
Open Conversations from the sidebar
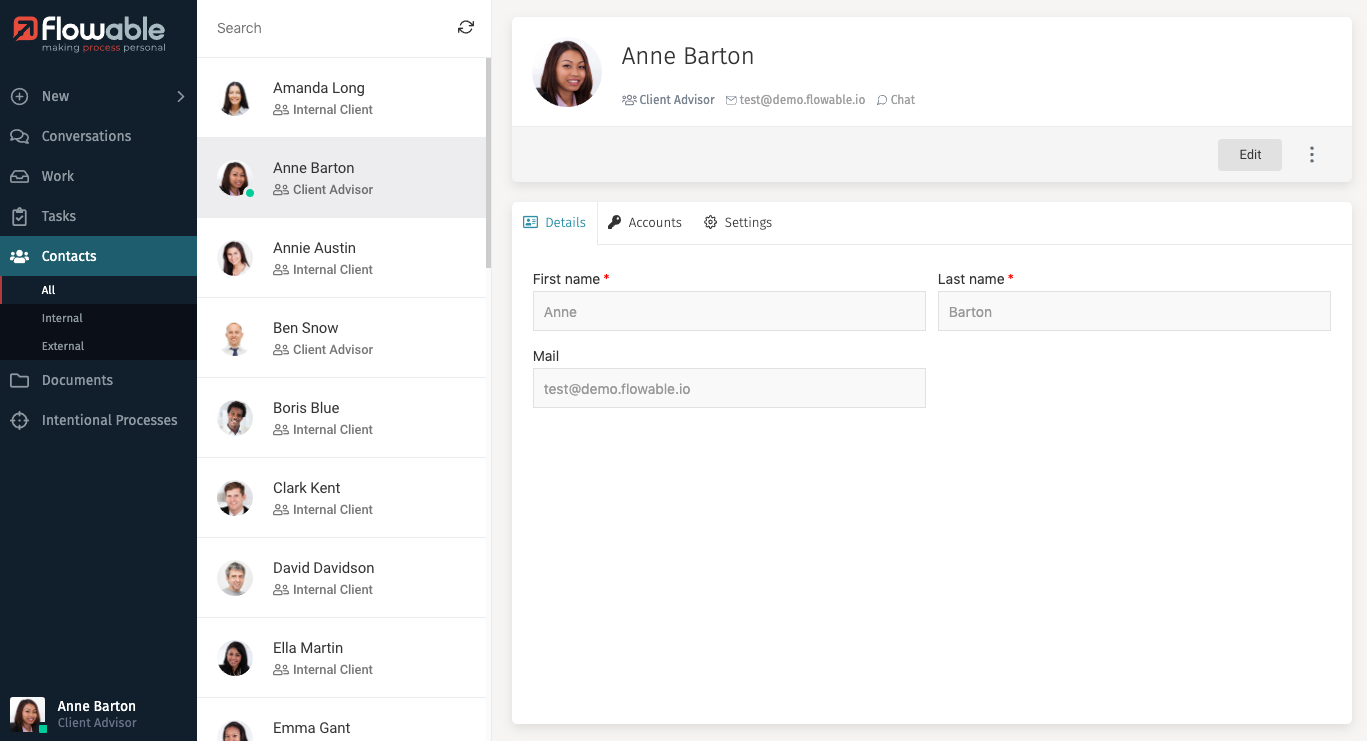(x=86, y=136)
